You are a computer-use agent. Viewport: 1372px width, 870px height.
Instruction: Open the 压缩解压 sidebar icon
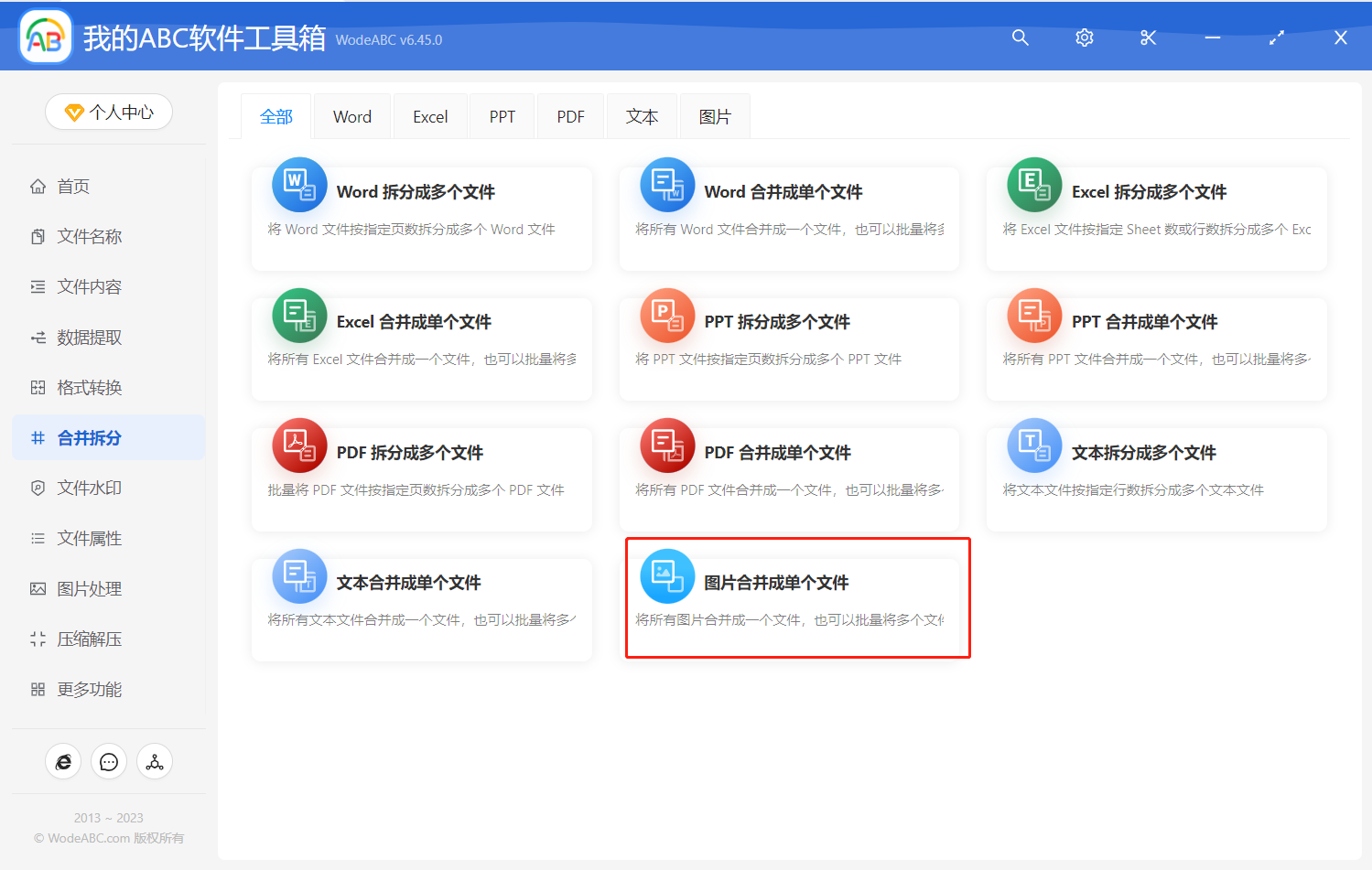[38, 639]
